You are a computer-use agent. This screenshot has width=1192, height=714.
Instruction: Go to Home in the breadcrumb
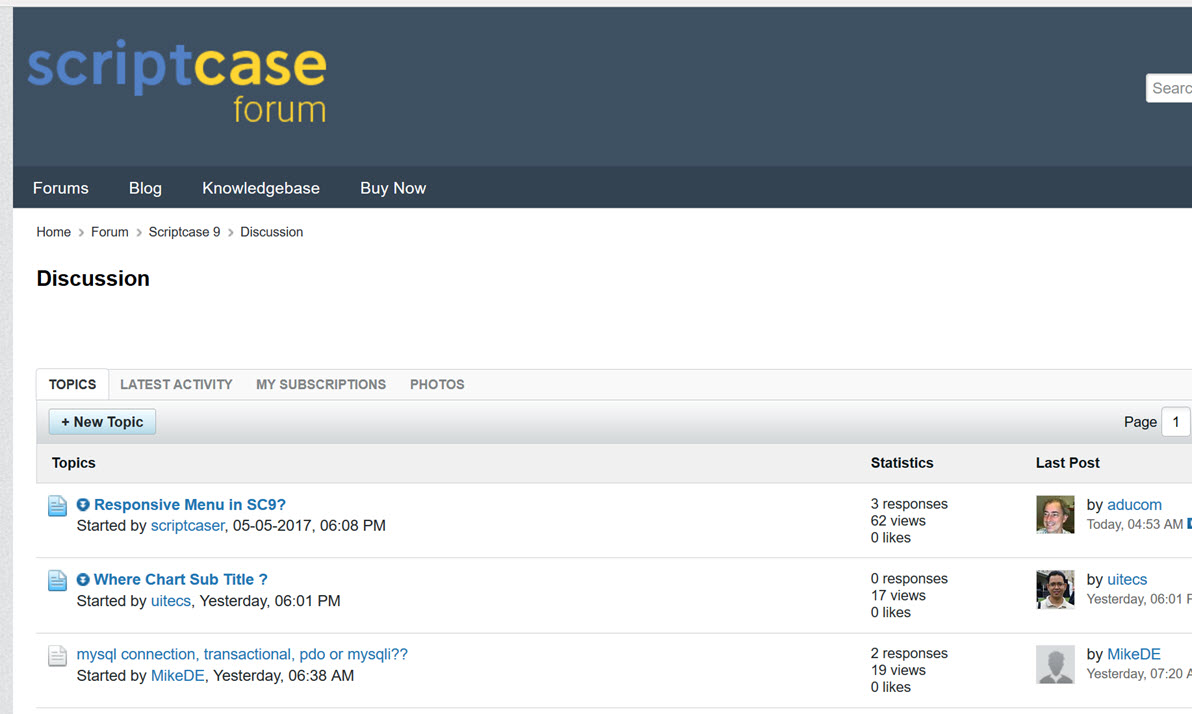53,232
